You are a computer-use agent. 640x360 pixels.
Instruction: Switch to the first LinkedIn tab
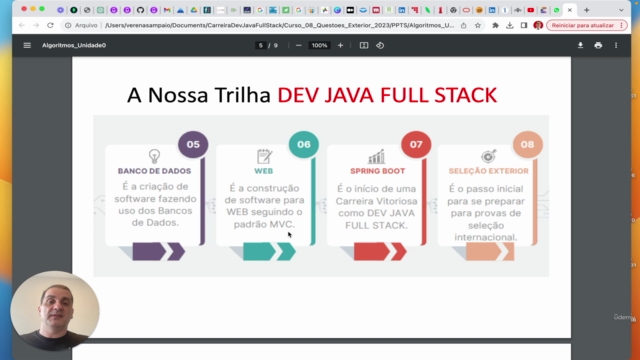[402, 10]
